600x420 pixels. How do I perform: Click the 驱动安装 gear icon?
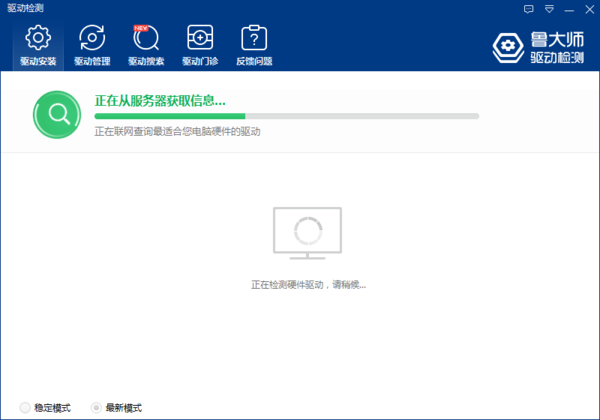pos(38,39)
